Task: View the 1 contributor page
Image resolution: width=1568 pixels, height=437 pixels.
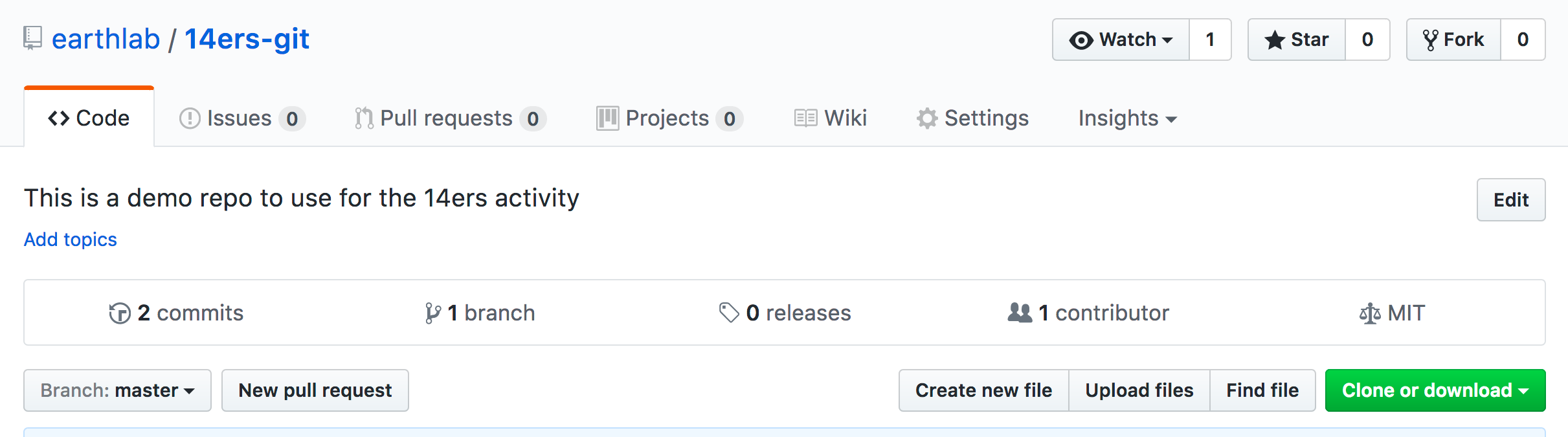Action: [x=1088, y=313]
